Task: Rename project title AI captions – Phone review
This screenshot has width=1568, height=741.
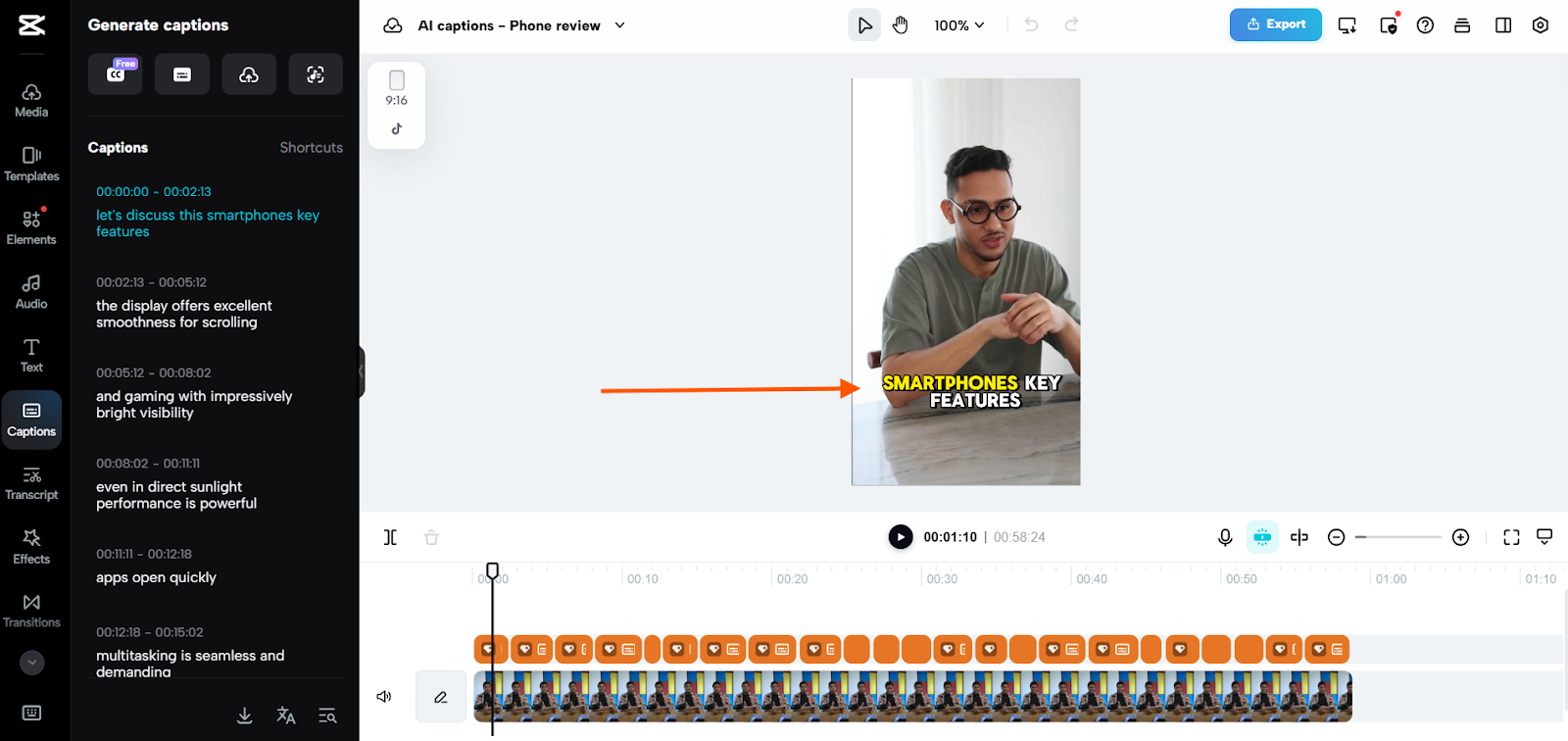Action: 509,25
